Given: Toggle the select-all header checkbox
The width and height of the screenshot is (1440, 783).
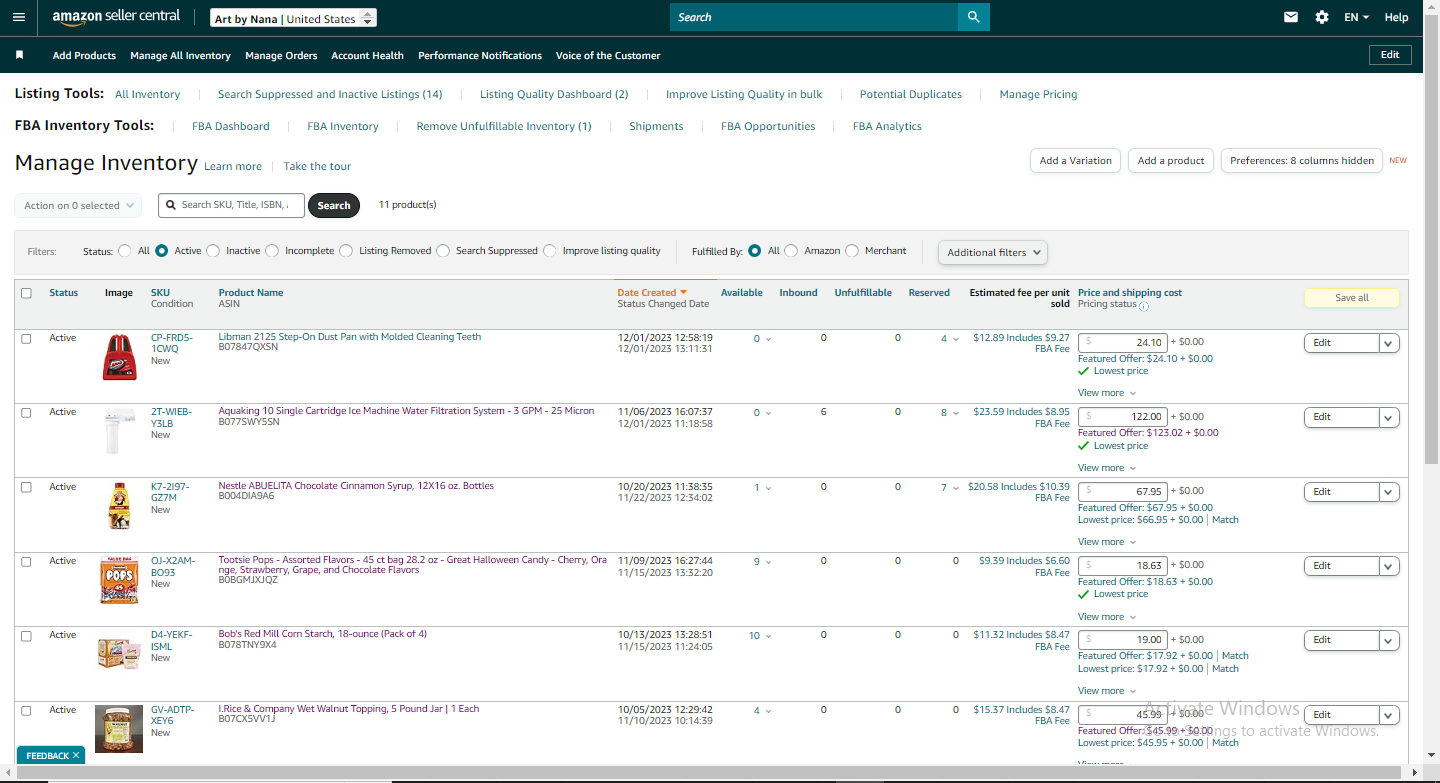Looking at the screenshot, I should 26,293.
